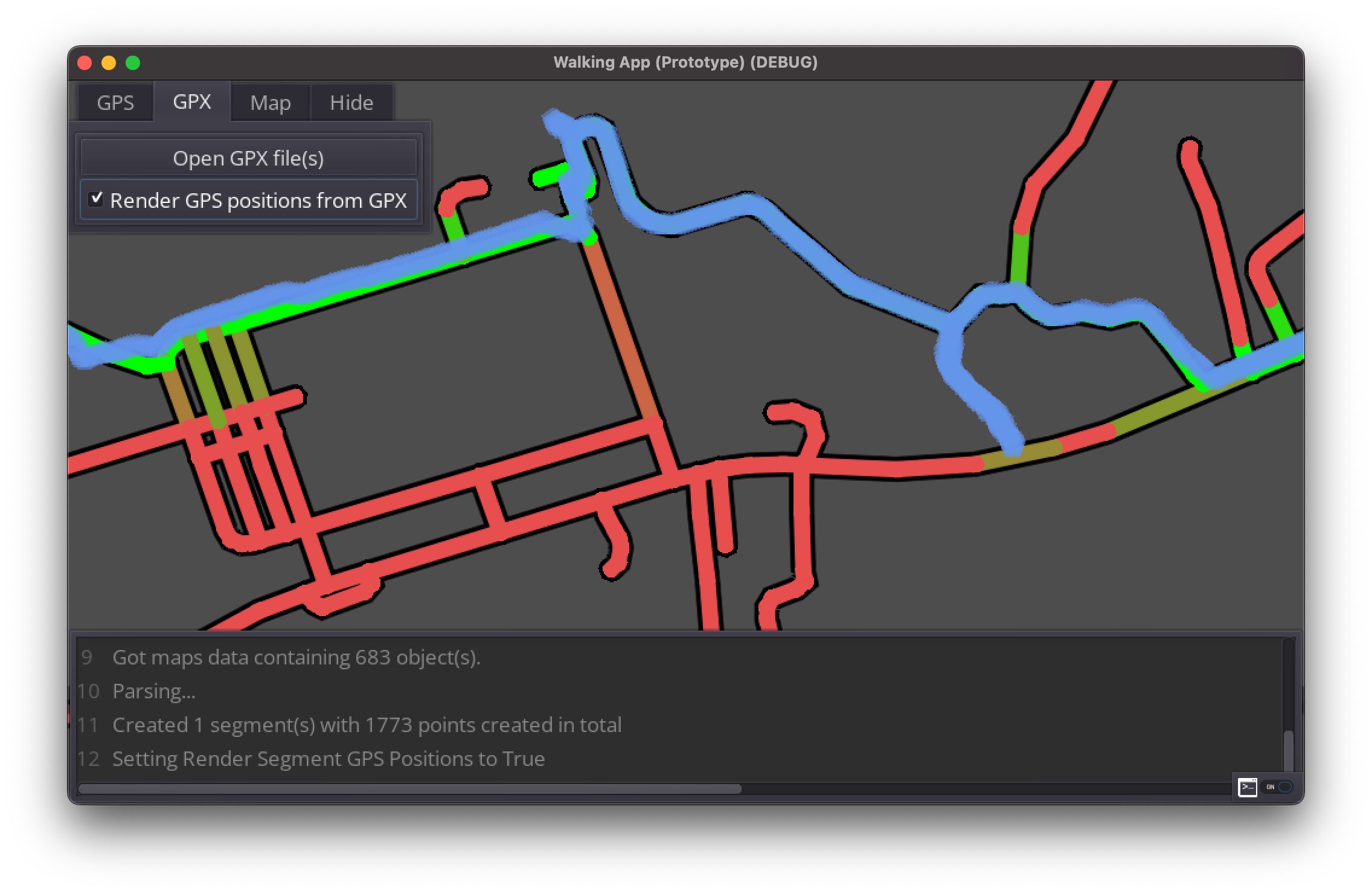1372x894 pixels.
Task: Click the console terminal icon
Action: pyautogui.click(x=1247, y=787)
